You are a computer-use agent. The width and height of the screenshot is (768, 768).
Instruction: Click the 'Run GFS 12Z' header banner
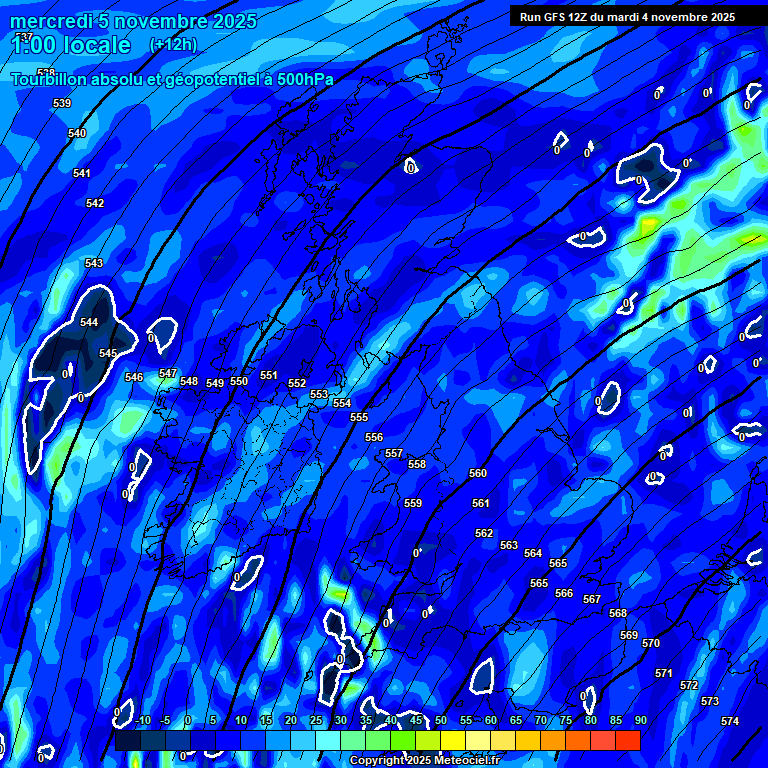626,17
